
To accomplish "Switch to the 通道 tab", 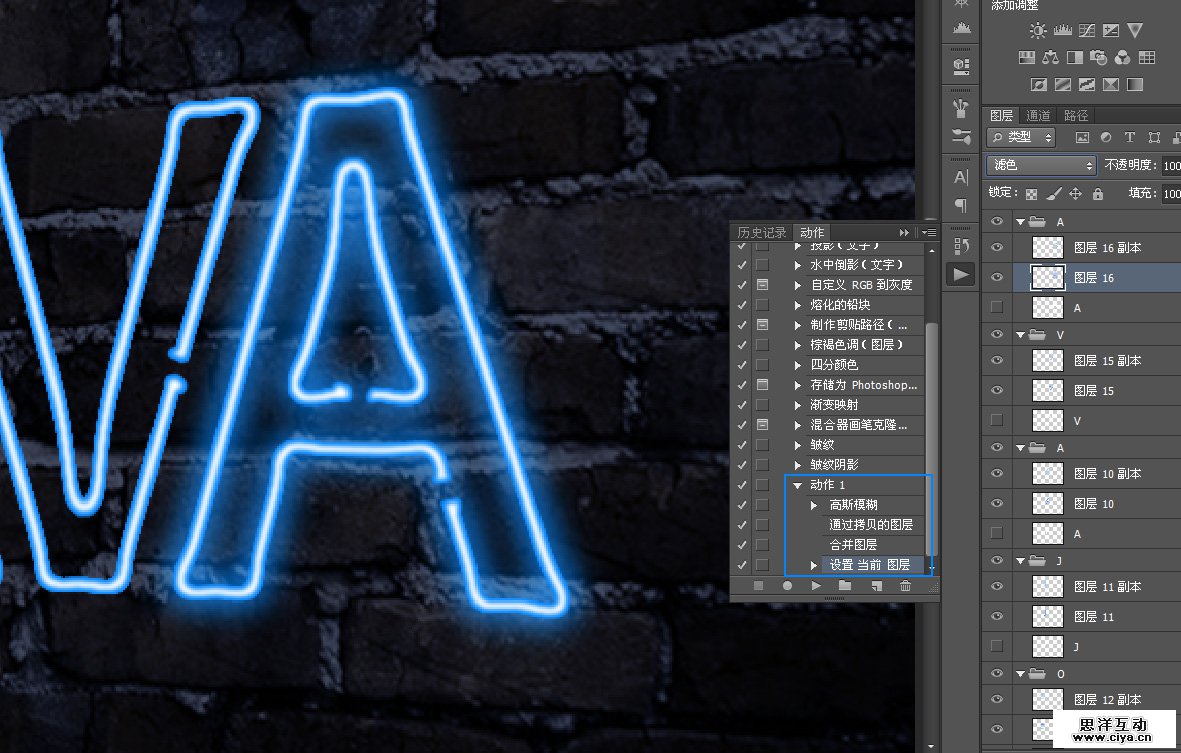I will (x=1038, y=116).
